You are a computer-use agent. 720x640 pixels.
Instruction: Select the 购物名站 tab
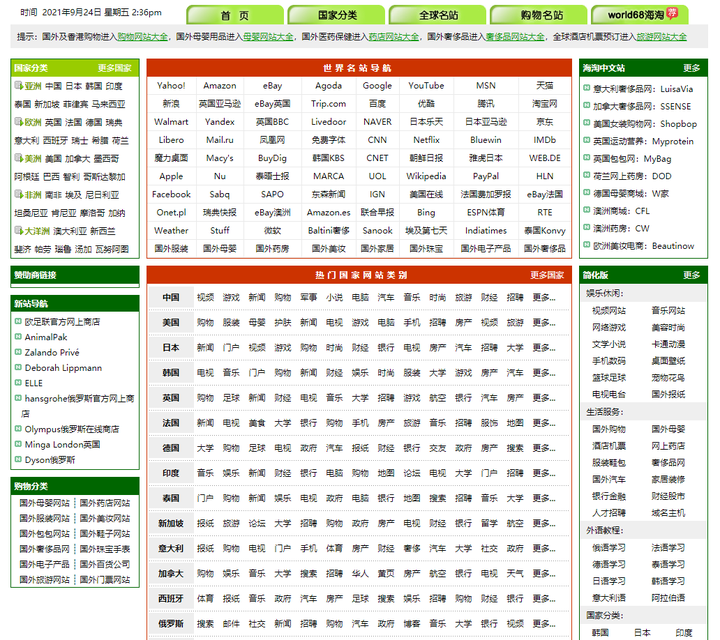539,15
